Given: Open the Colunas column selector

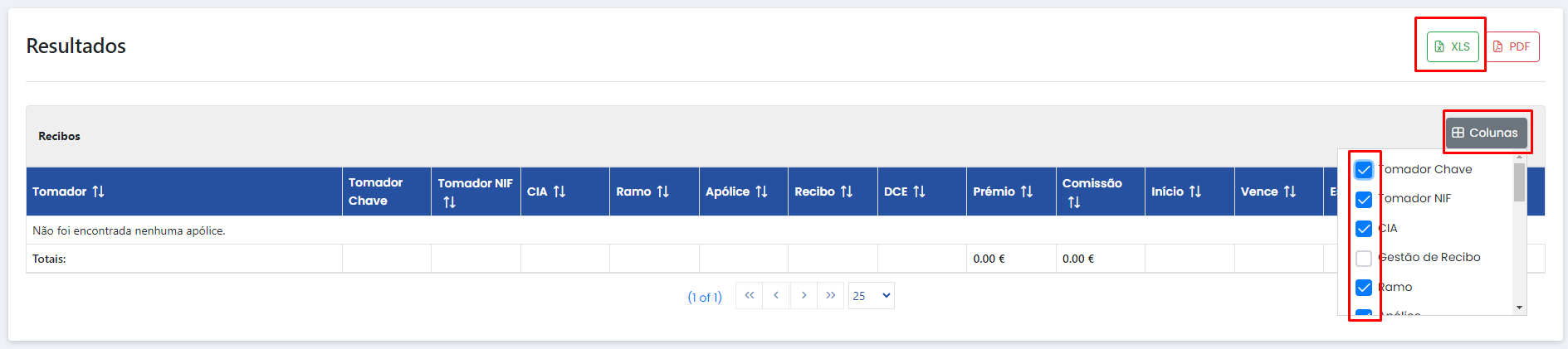Looking at the screenshot, I should point(1486,133).
